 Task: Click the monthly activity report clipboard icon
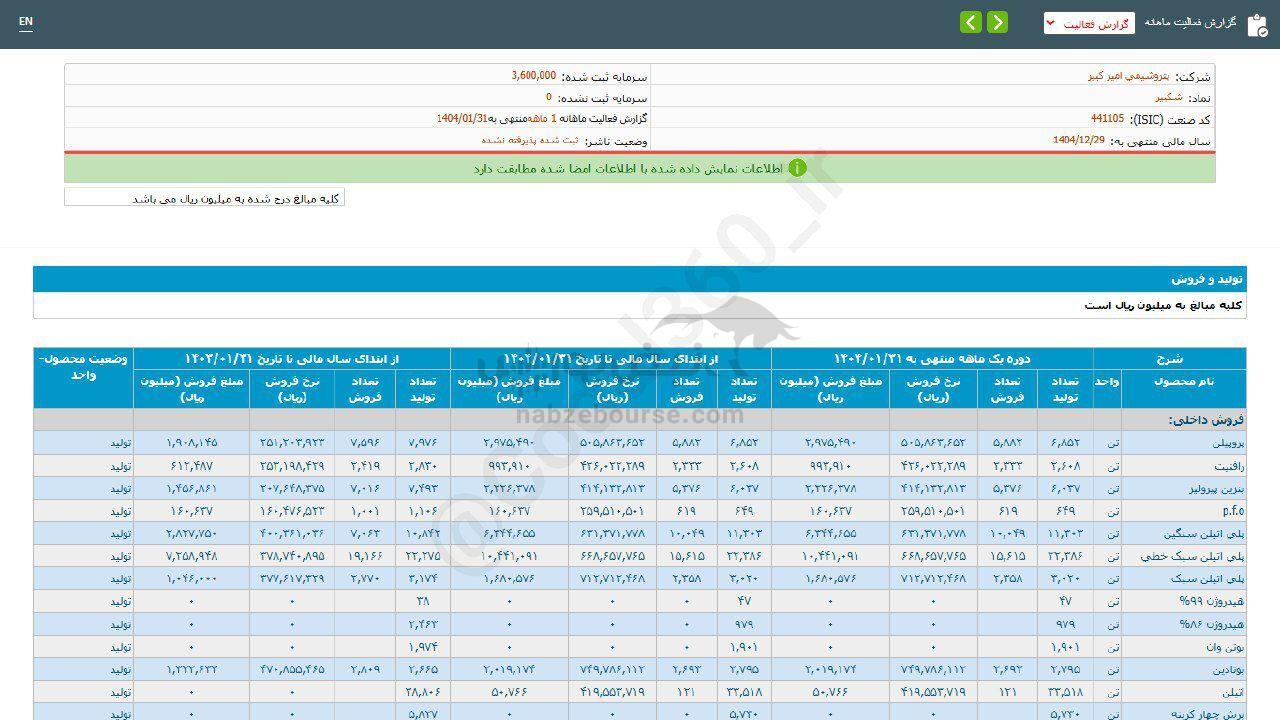(1257, 25)
